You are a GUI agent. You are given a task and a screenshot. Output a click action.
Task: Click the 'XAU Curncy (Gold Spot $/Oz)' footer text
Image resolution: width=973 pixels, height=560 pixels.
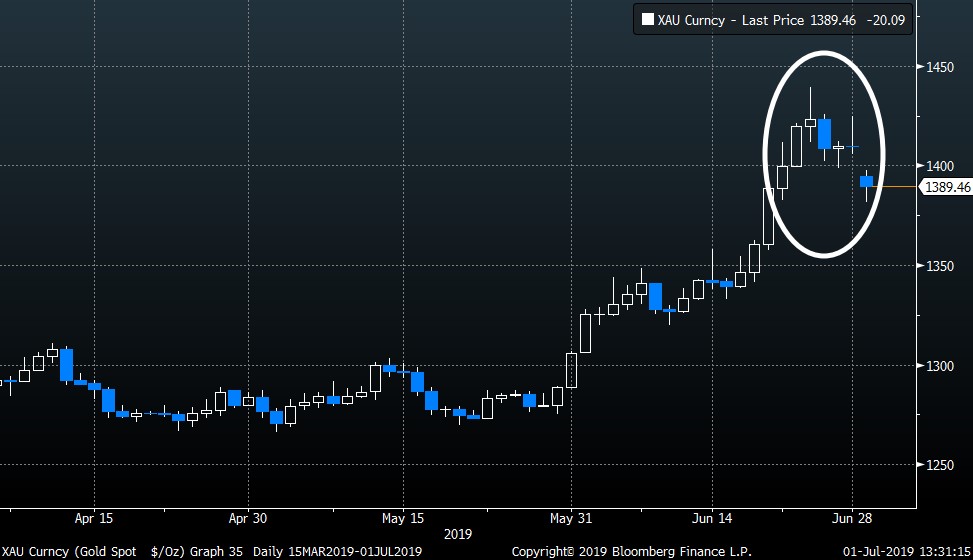tap(92, 551)
